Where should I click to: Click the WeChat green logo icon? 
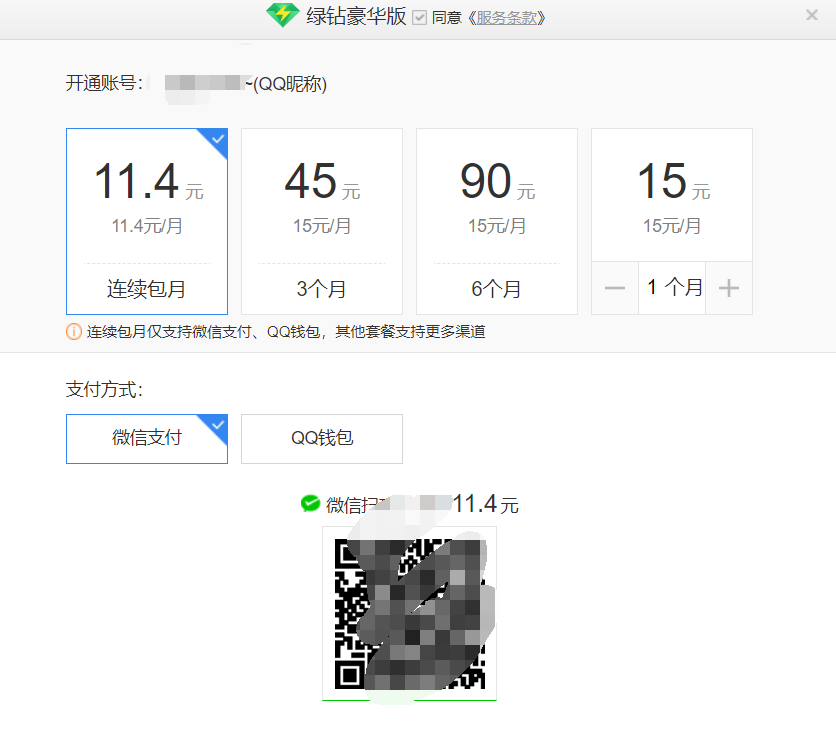[x=310, y=503]
